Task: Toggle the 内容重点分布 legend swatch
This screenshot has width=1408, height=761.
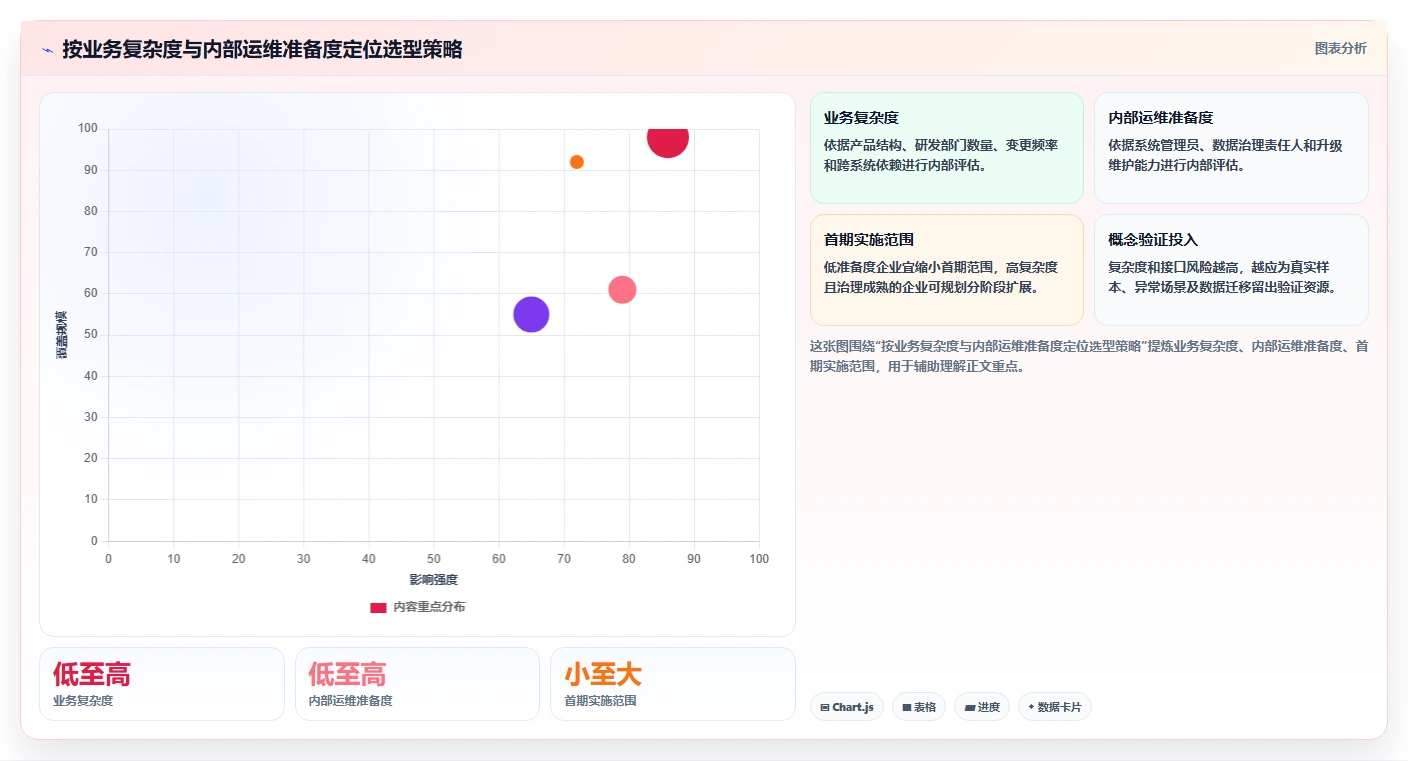Action: tap(378, 607)
